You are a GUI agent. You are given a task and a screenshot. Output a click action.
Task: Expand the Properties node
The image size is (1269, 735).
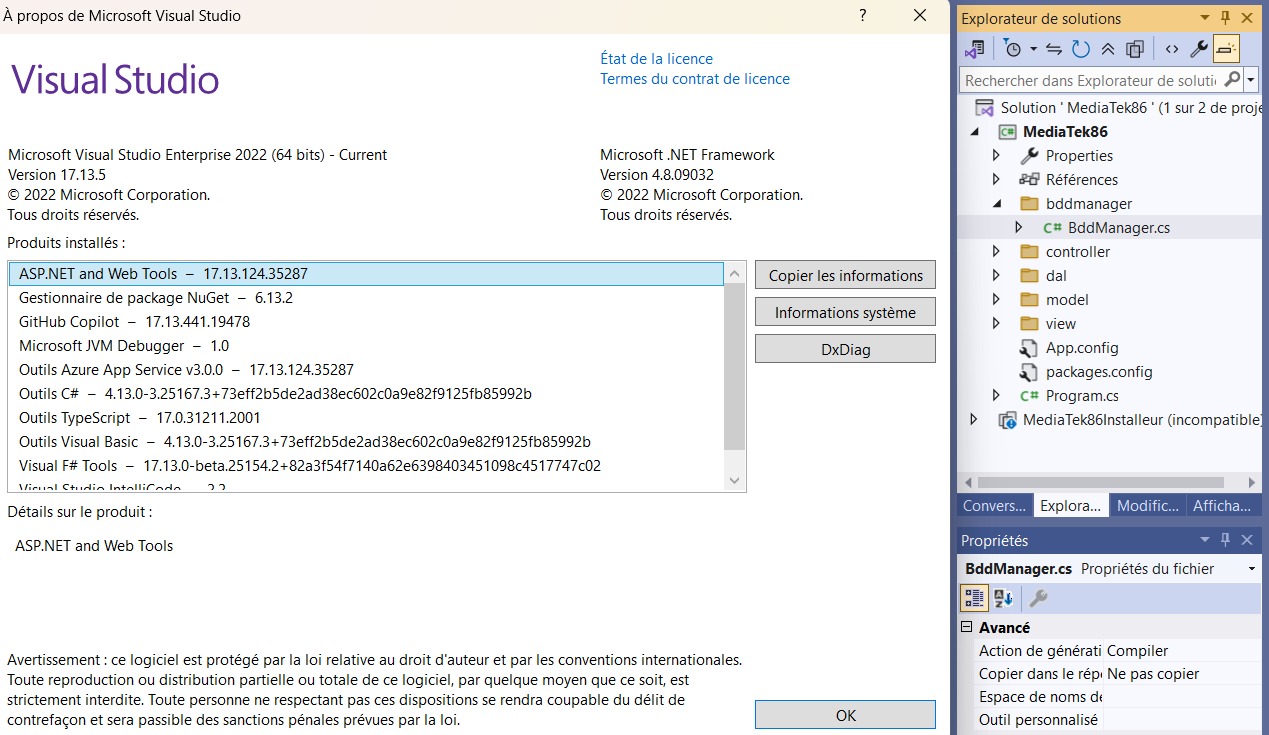click(996, 156)
